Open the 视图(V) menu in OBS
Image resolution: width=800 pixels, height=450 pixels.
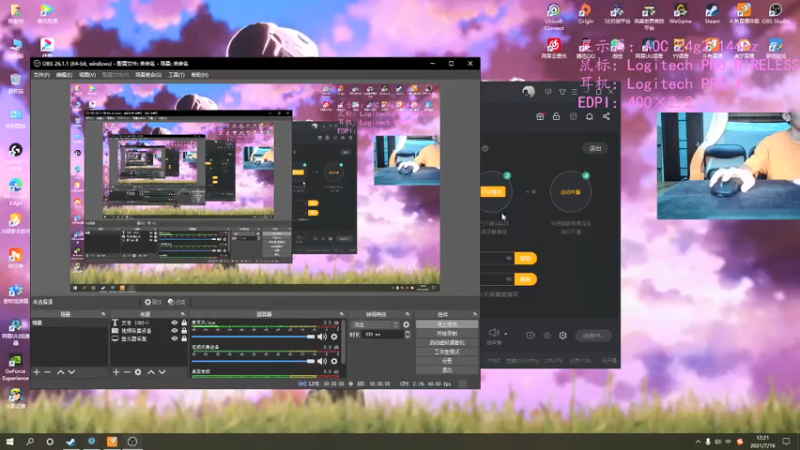tap(87, 75)
